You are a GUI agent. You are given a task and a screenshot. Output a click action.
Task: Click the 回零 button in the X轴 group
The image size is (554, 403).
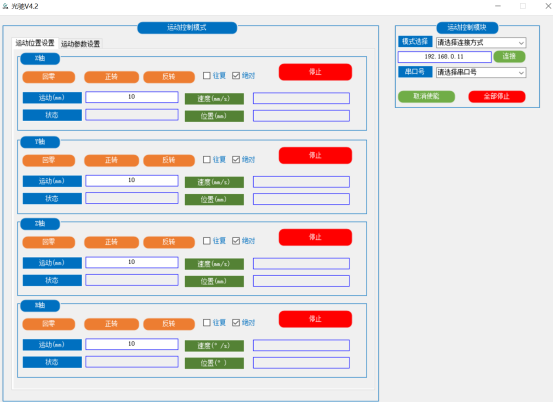coord(49,77)
